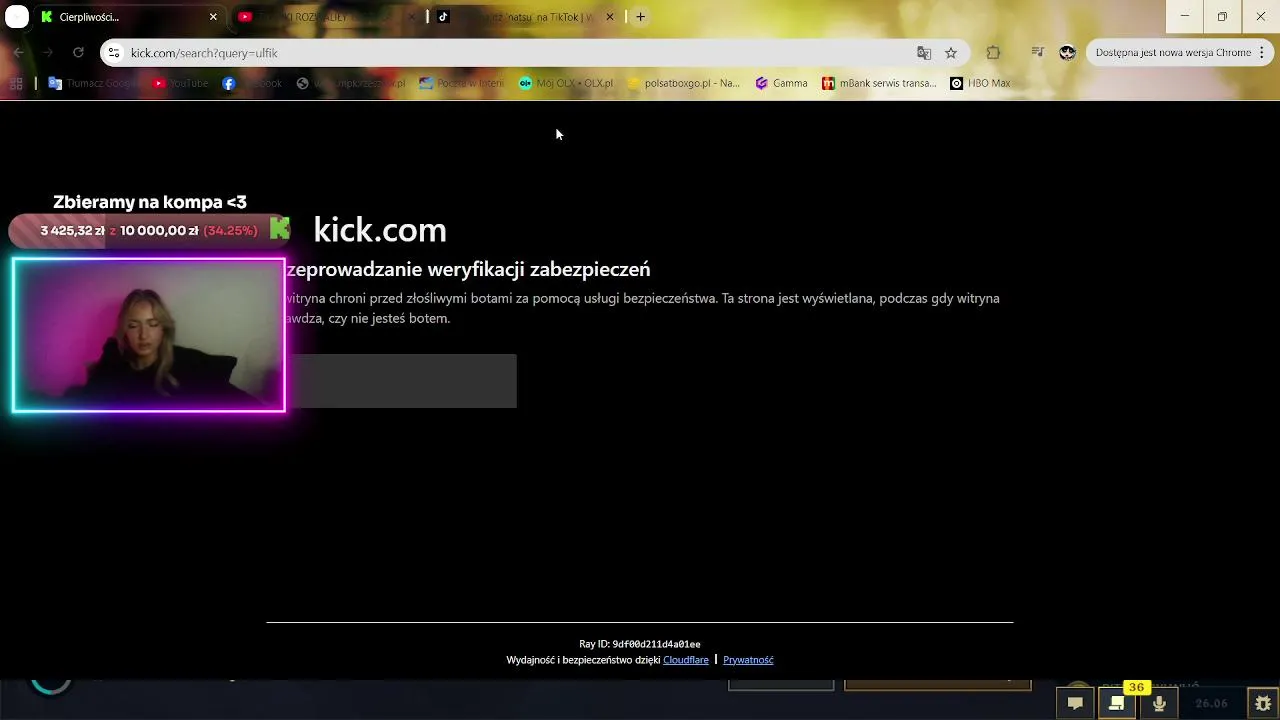Open the chat bubble icon at bottom
1280x720 pixels.
pos(1075,703)
